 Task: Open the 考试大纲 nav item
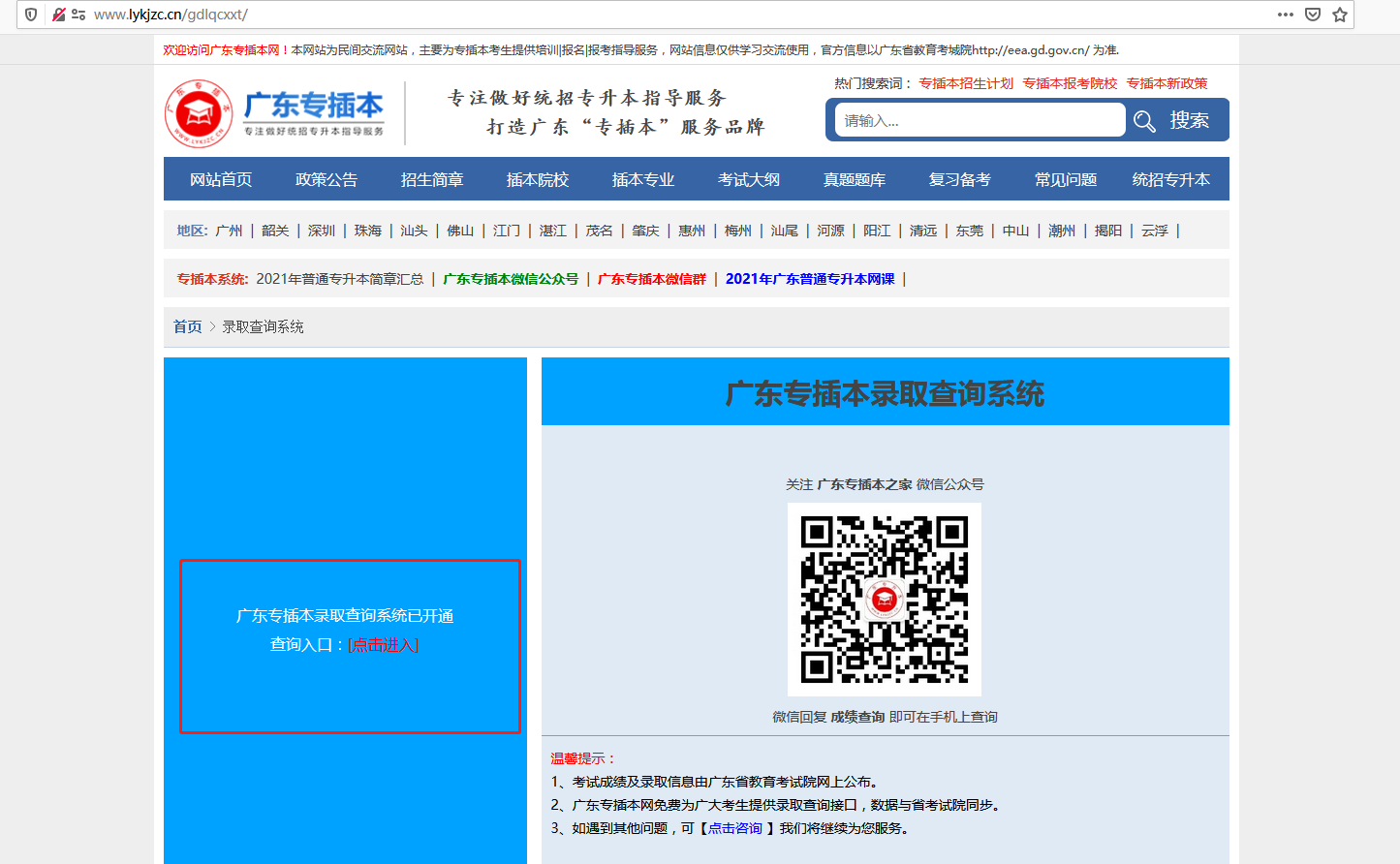pyautogui.click(x=749, y=179)
